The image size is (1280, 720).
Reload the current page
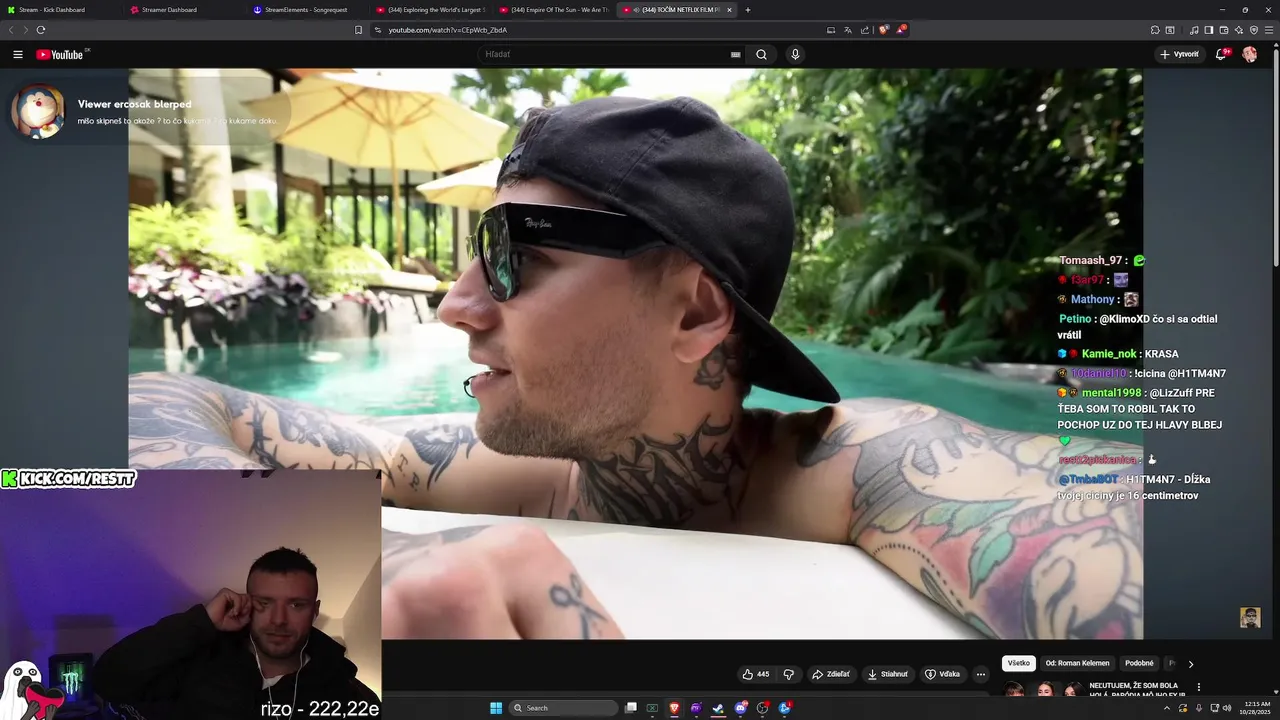click(41, 30)
